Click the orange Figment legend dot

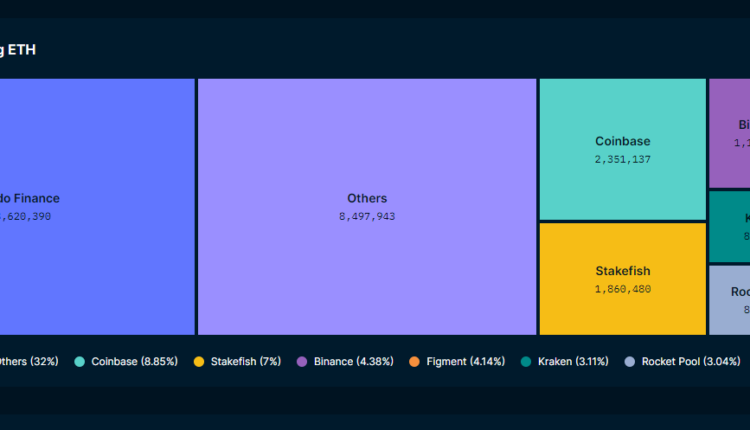[415, 361]
